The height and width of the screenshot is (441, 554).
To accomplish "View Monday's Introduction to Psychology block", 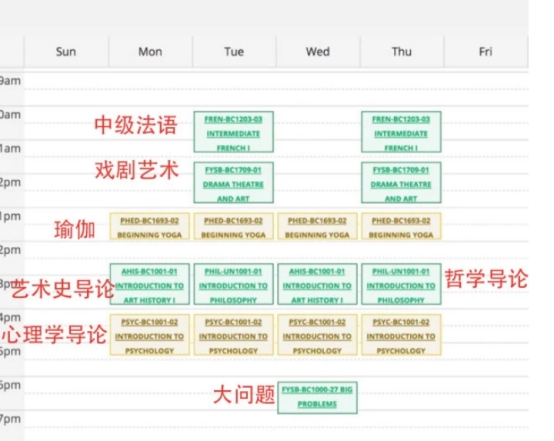I will tap(149, 335).
